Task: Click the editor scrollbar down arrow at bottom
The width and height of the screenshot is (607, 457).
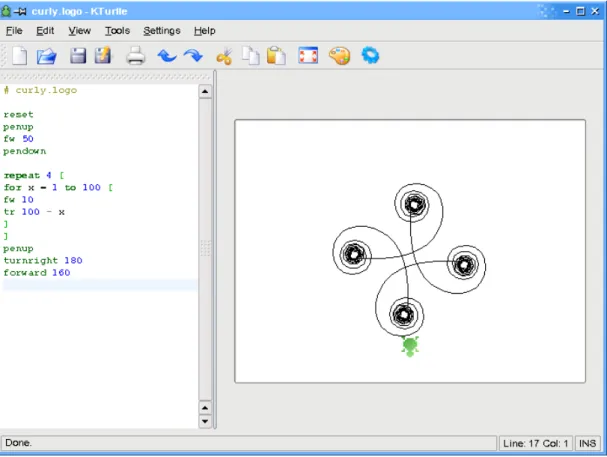Action: 205,421
